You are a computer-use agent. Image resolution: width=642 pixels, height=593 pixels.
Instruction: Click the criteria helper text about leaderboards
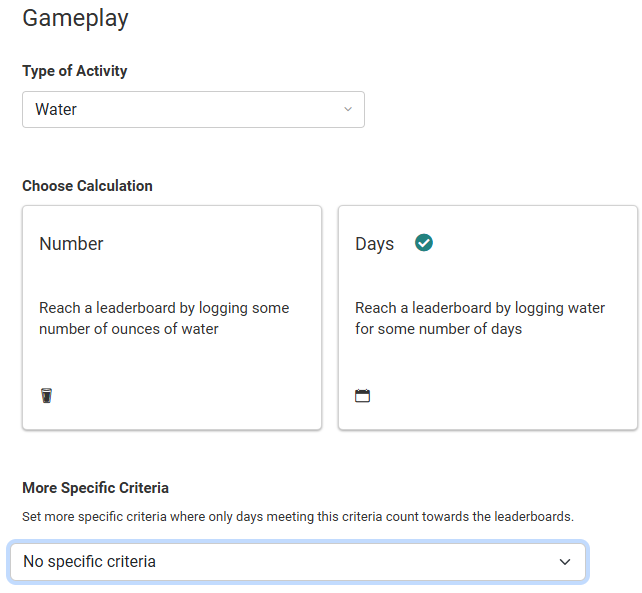[298, 517]
